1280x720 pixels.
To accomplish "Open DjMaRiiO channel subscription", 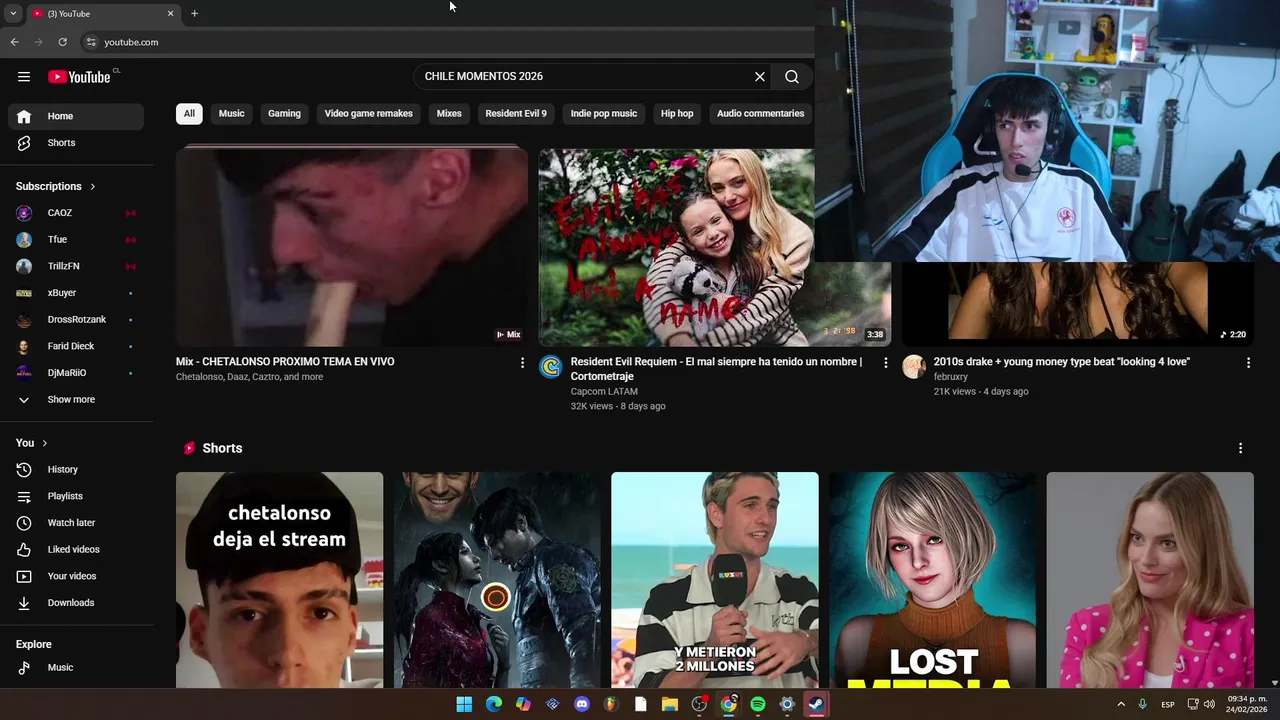I will tap(76, 373).
